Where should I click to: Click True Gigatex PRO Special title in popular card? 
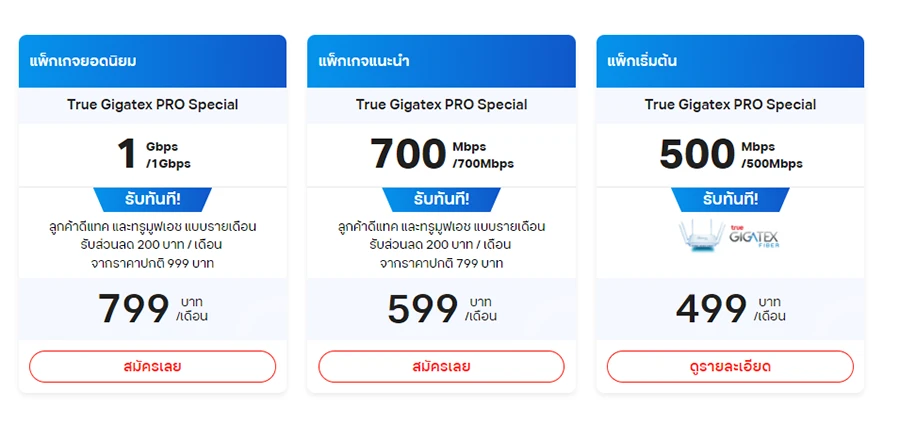coord(152,104)
